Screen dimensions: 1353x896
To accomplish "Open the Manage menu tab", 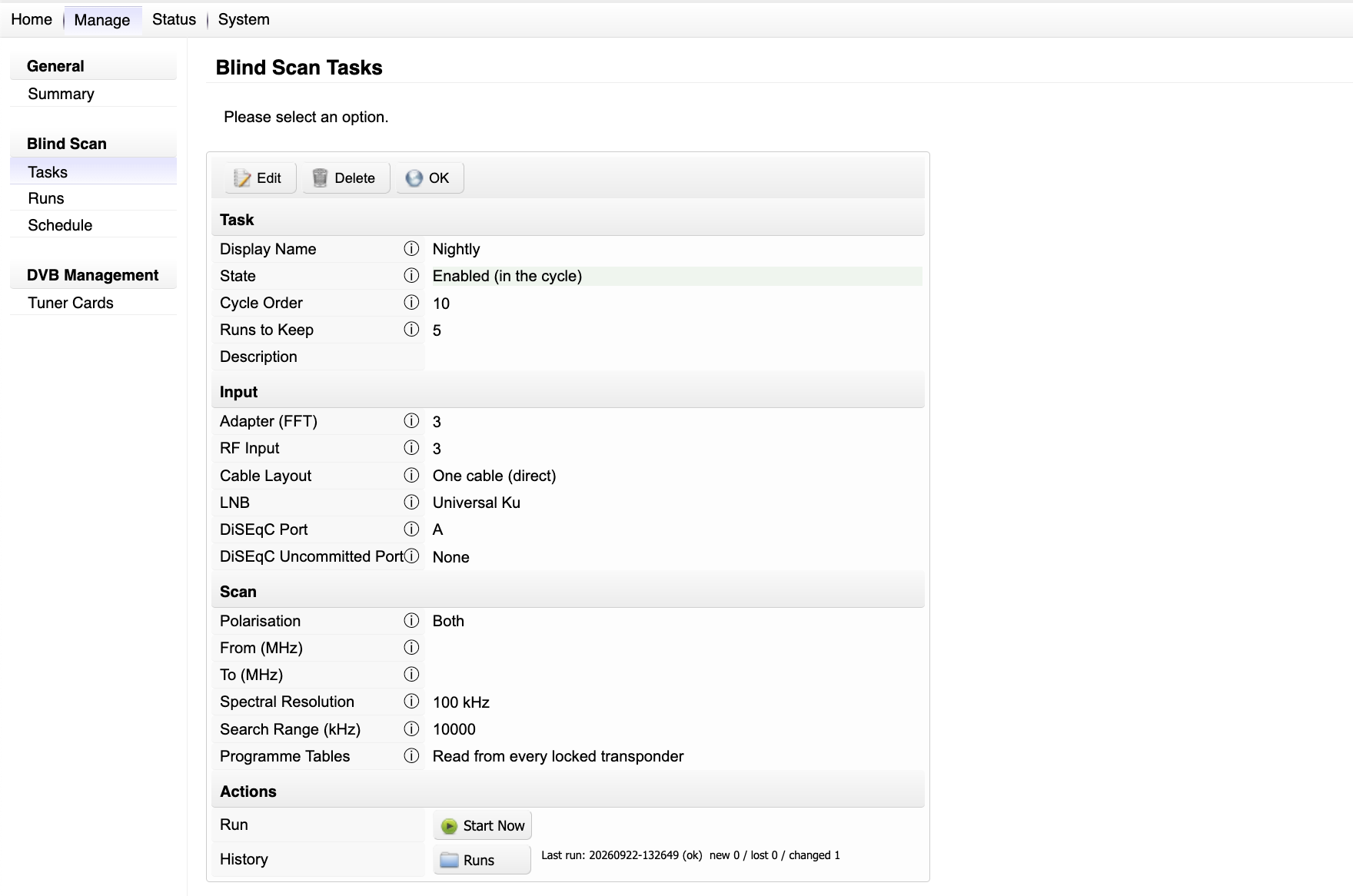I will point(102,20).
